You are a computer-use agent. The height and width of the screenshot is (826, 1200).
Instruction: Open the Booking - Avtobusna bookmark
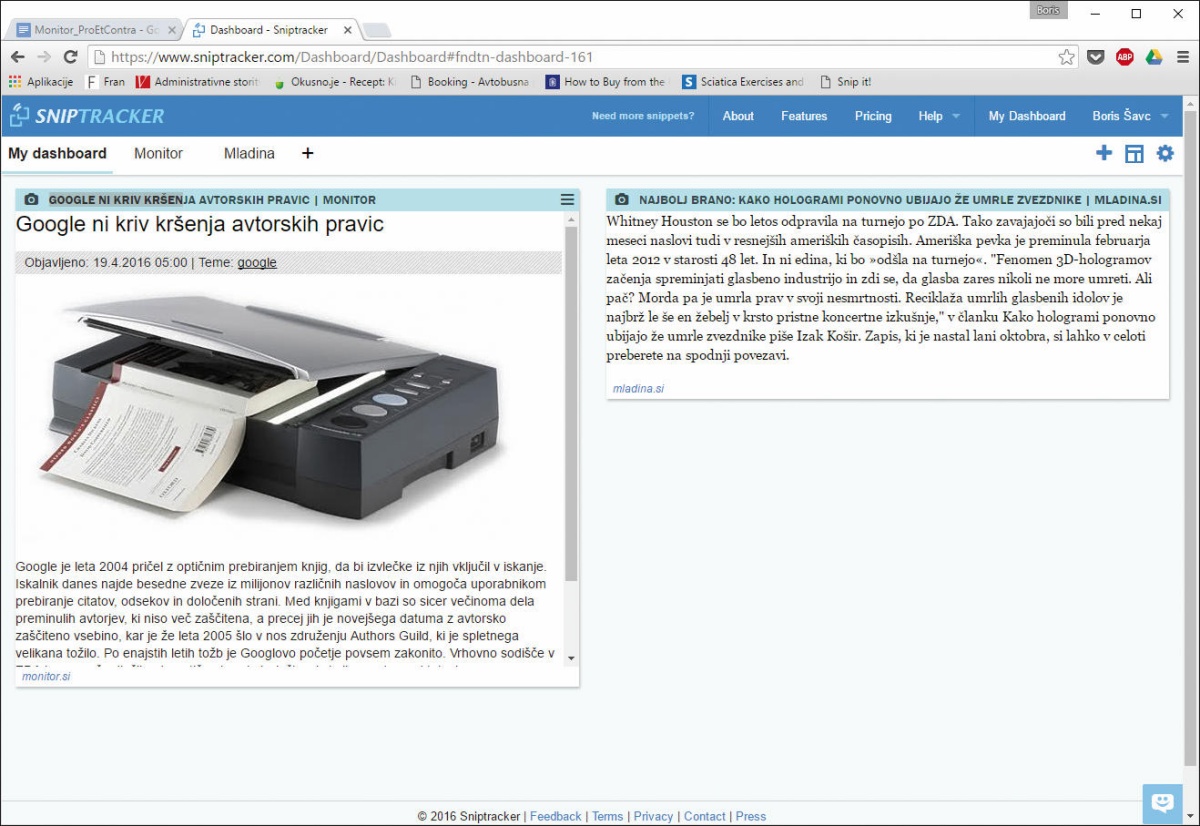coord(469,82)
